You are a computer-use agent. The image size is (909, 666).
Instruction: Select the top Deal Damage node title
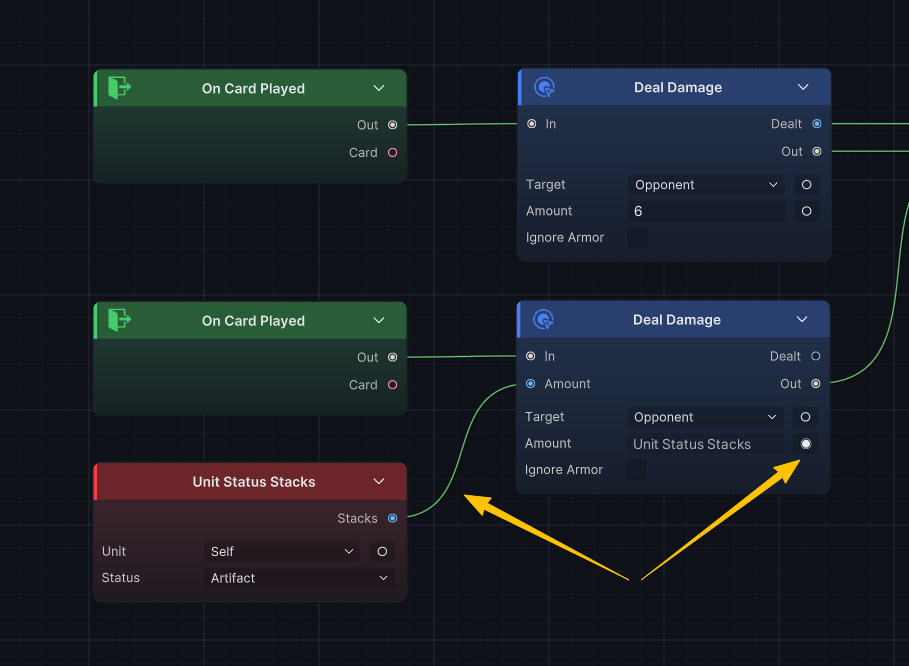click(x=678, y=88)
